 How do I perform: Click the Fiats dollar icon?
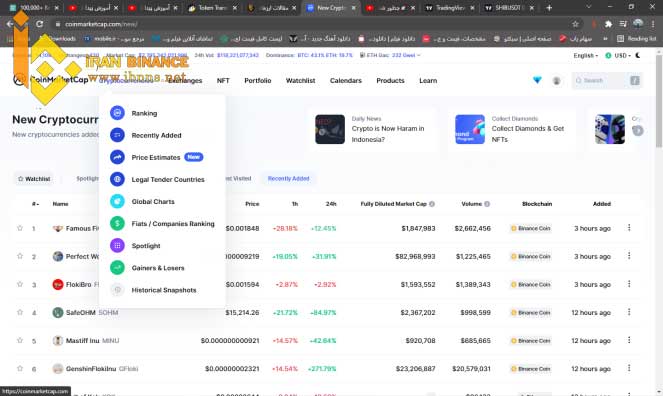click(117, 223)
